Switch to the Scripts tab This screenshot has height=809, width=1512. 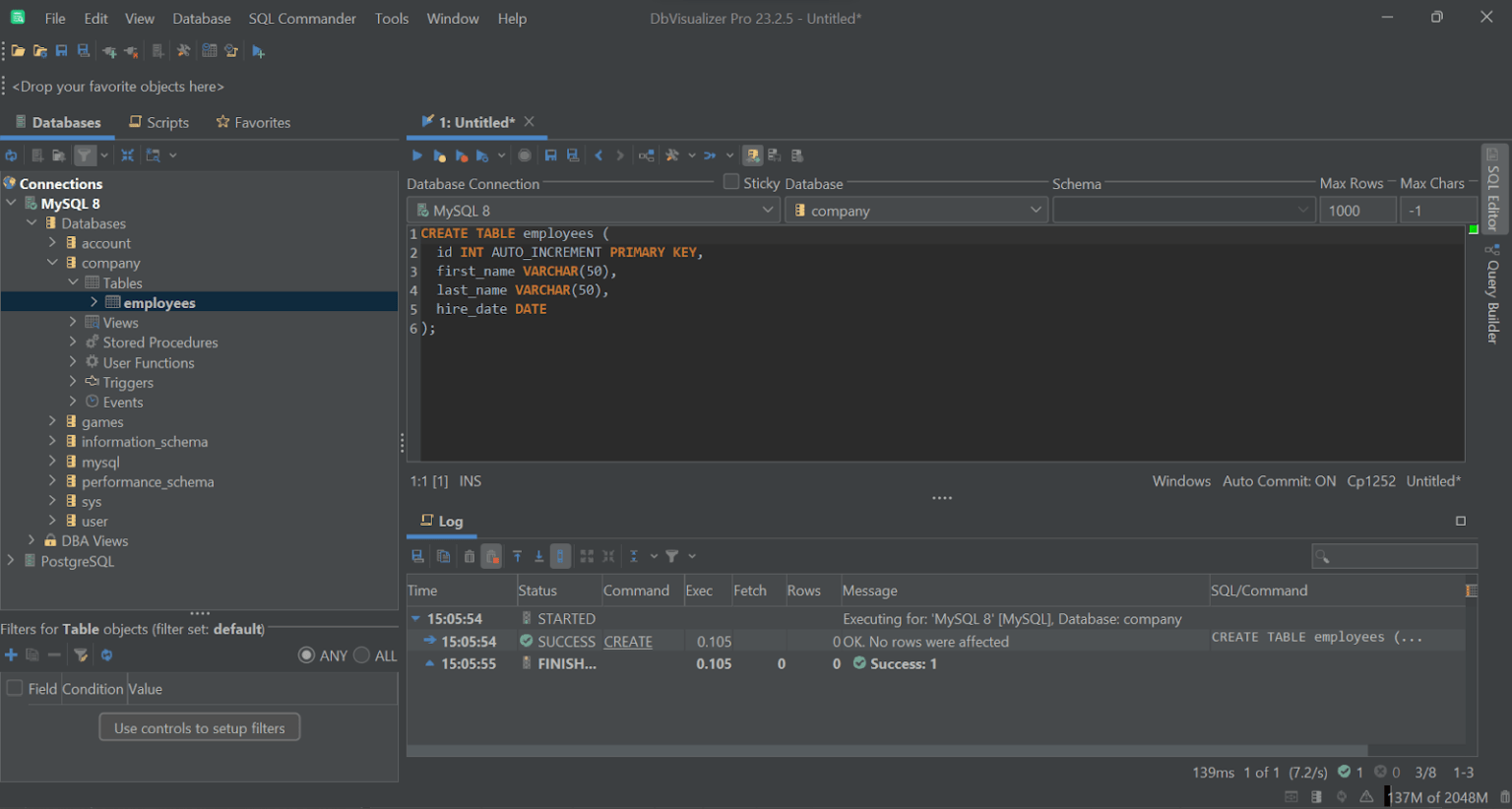tap(158, 121)
